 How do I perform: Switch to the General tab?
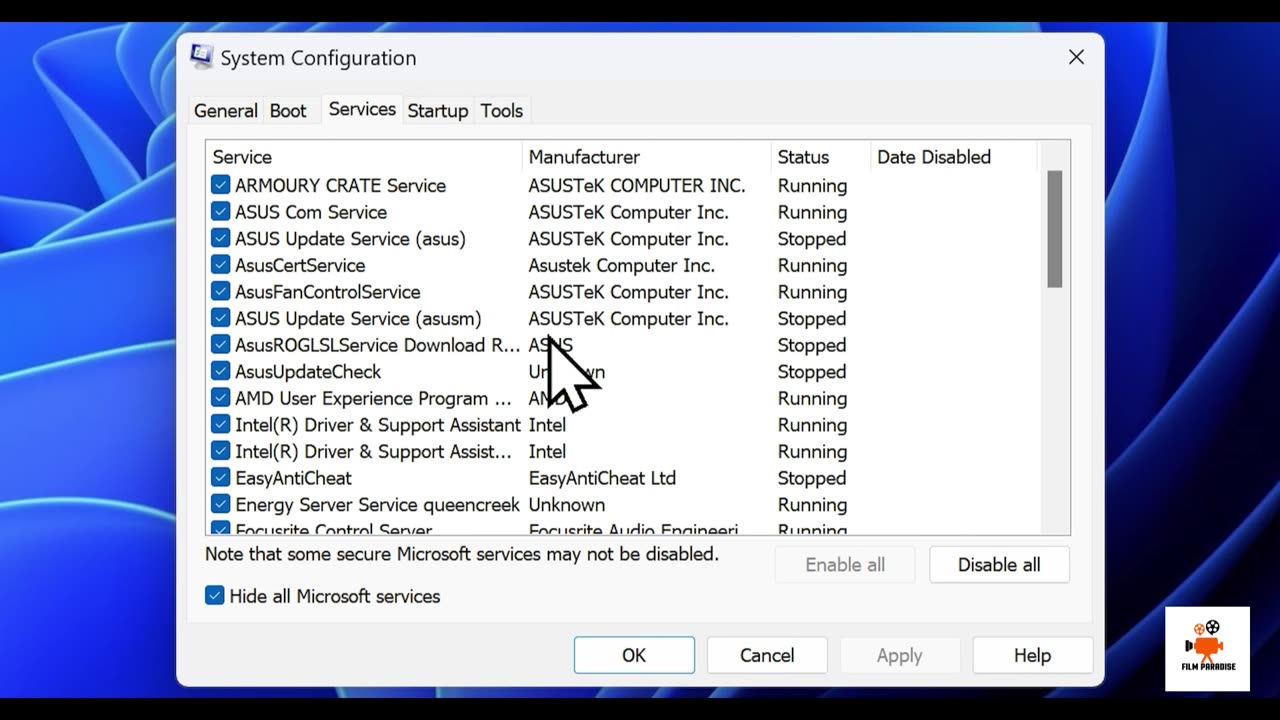click(x=226, y=111)
